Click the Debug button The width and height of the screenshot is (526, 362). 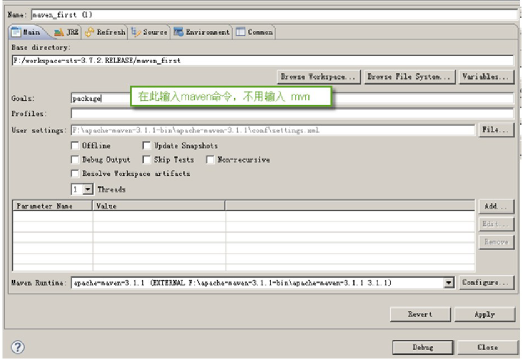[x=423, y=347]
